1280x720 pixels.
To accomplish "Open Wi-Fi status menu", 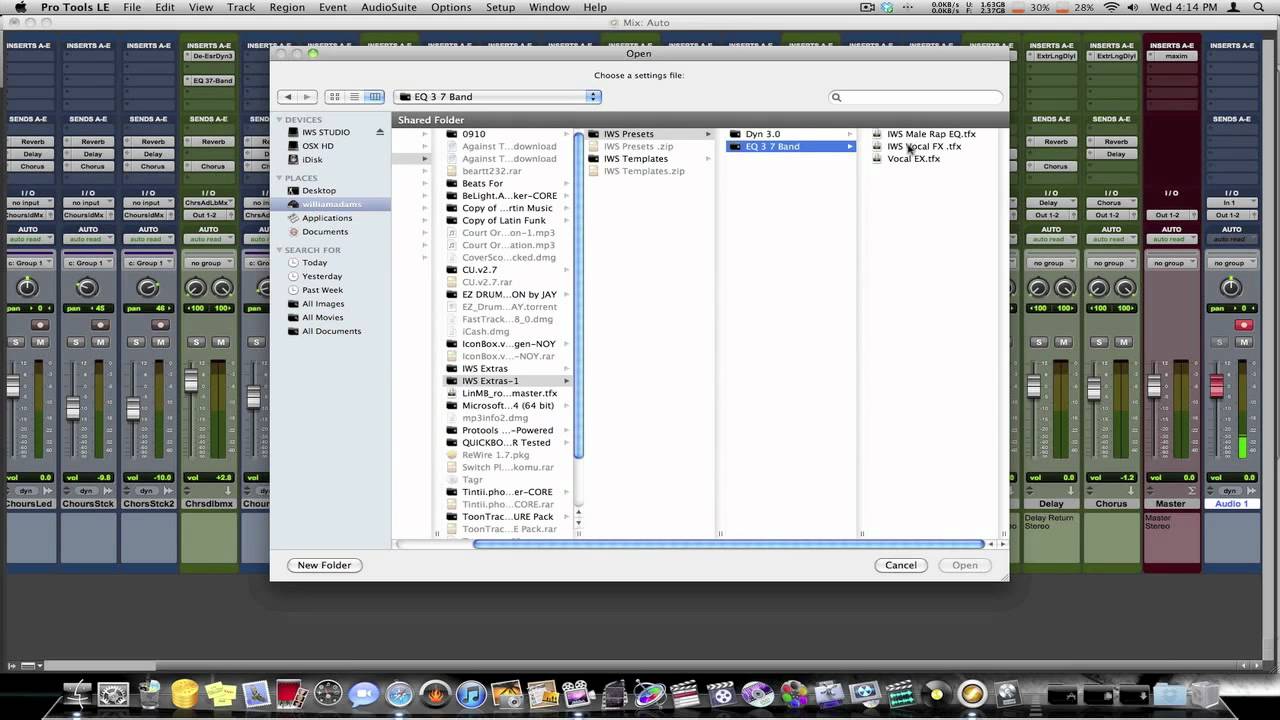I will pos(1111,7).
